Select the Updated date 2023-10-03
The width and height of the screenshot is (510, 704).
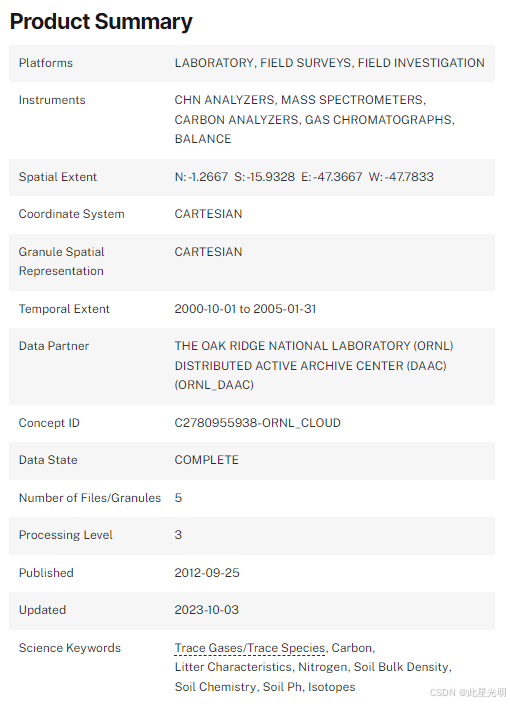207,610
